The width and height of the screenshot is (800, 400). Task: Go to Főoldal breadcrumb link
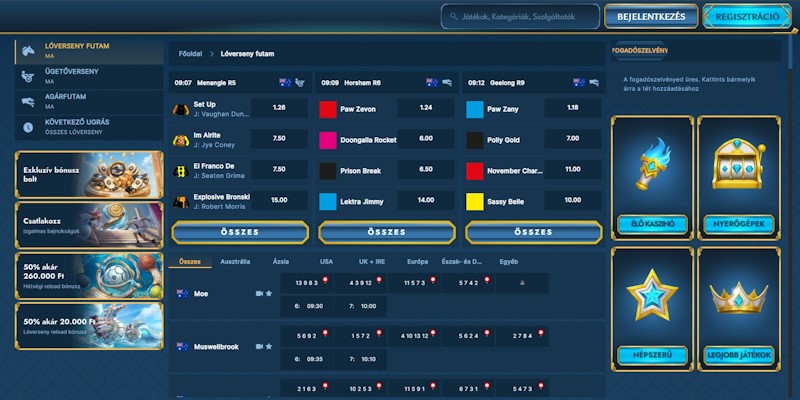pyautogui.click(x=190, y=54)
